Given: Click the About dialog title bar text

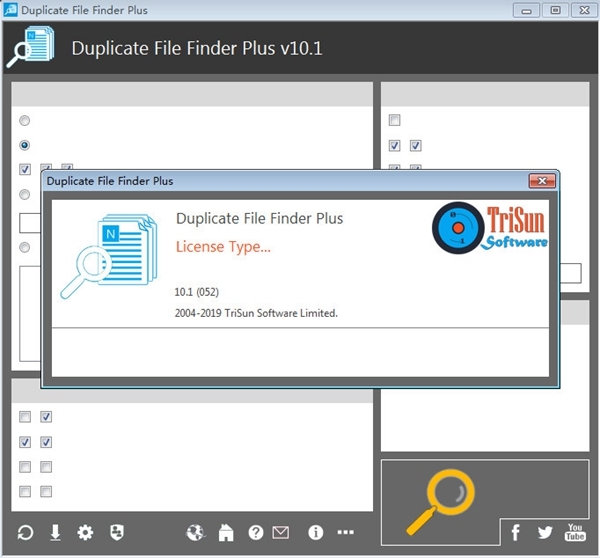Looking at the screenshot, I should pyautogui.click(x=110, y=181).
